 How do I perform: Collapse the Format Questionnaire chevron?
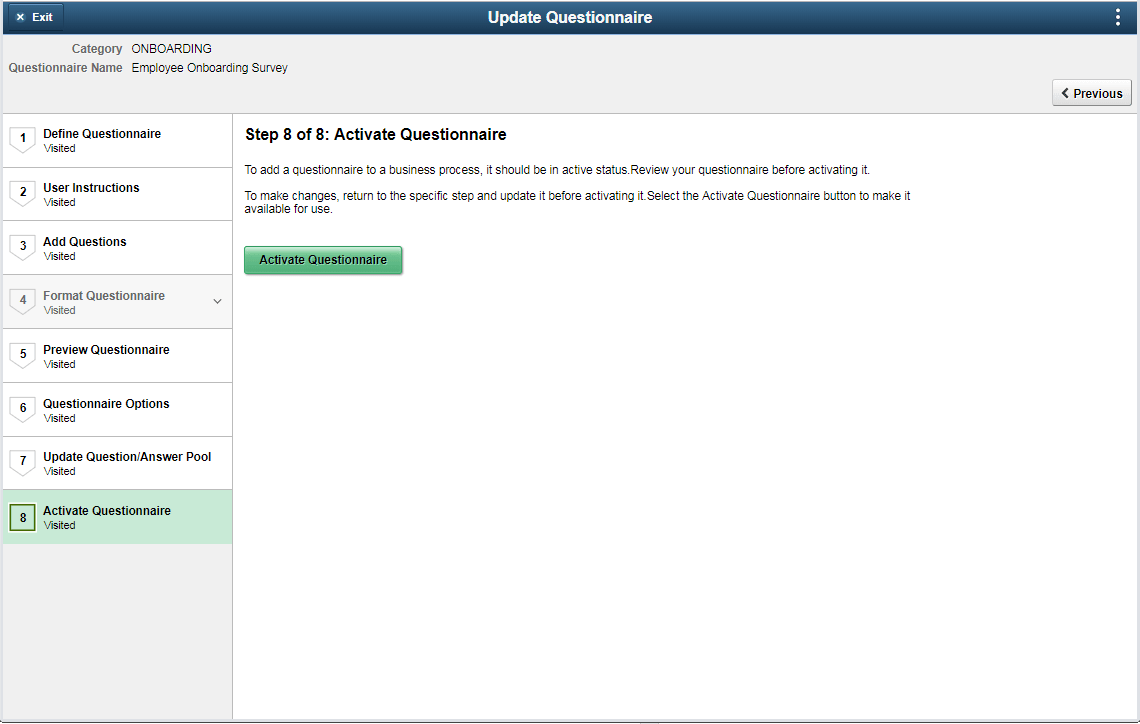click(218, 300)
